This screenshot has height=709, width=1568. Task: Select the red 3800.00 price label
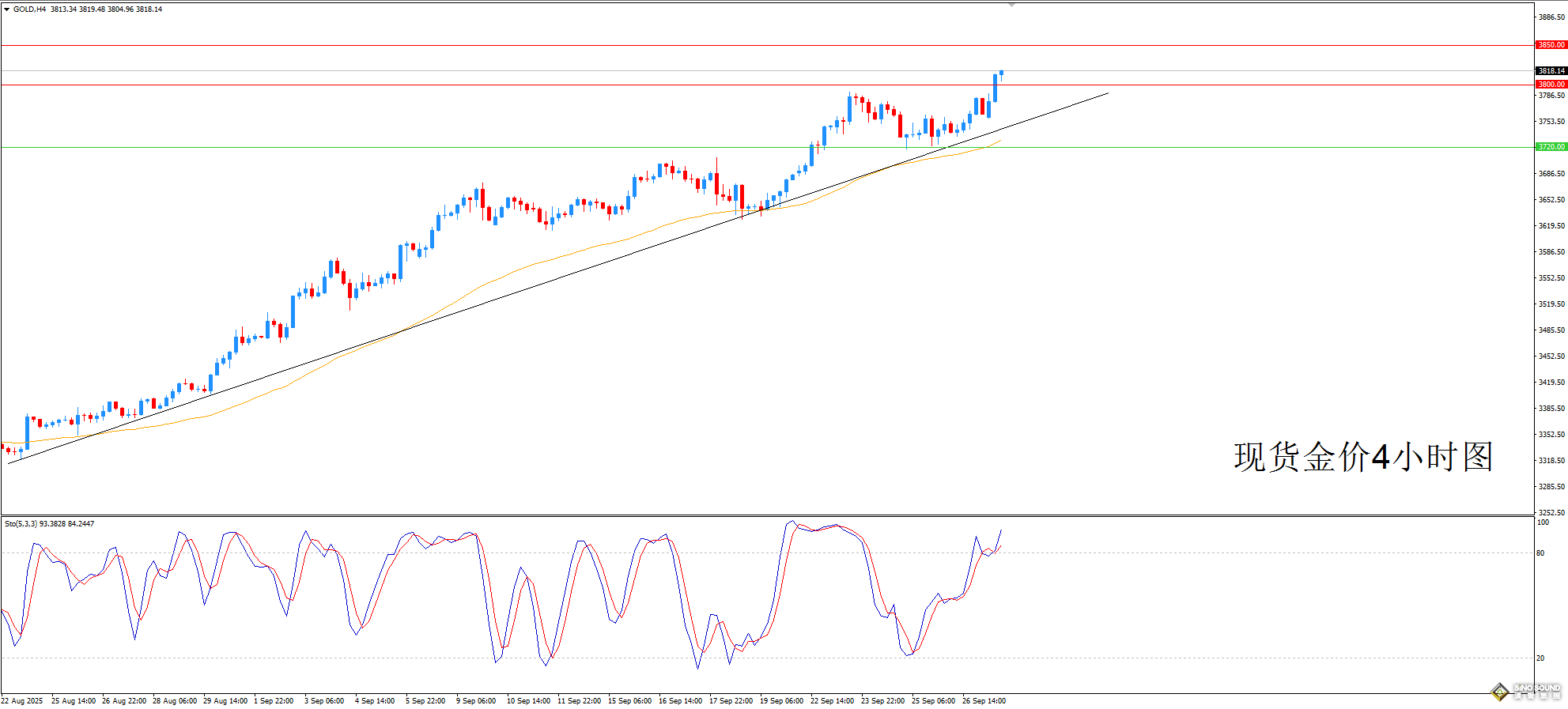(x=1550, y=85)
